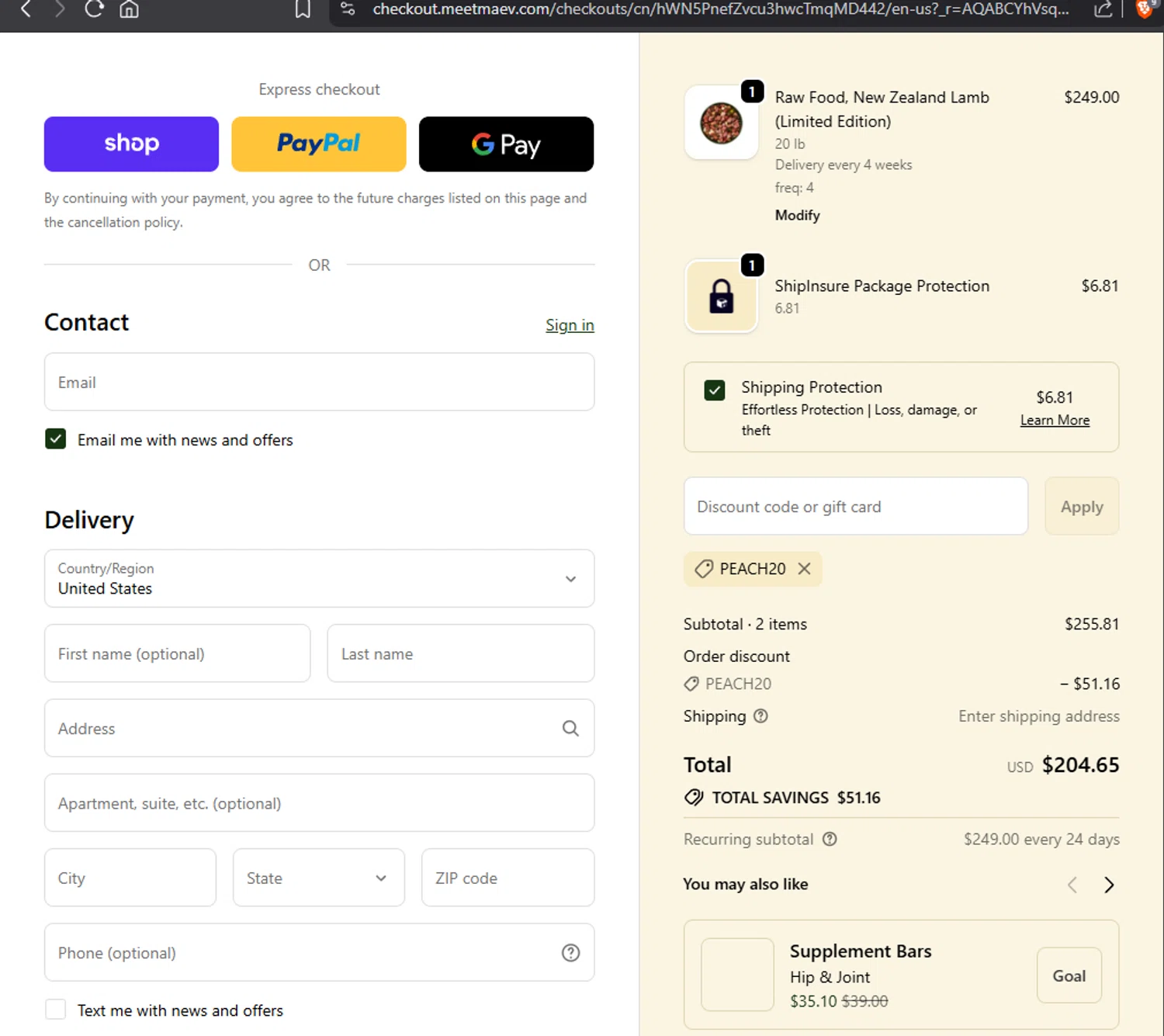The image size is (1164, 1036).
Task: Click the "Enter shipping address" text
Action: click(x=1038, y=716)
